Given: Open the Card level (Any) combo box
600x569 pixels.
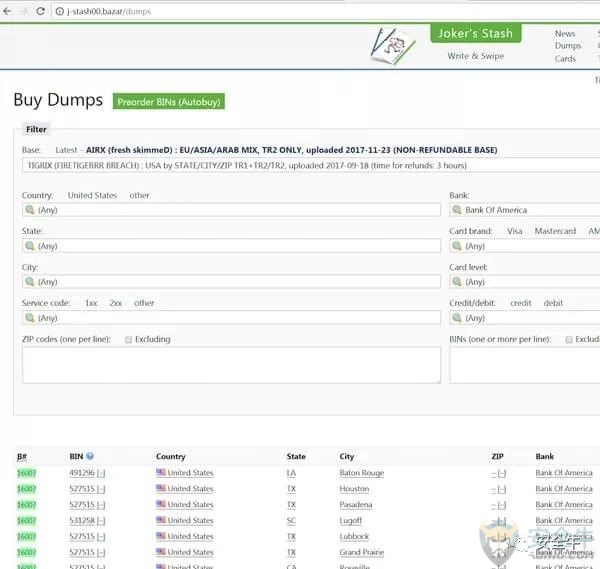Looking at the screenshot, I should (x=525, y=282).
